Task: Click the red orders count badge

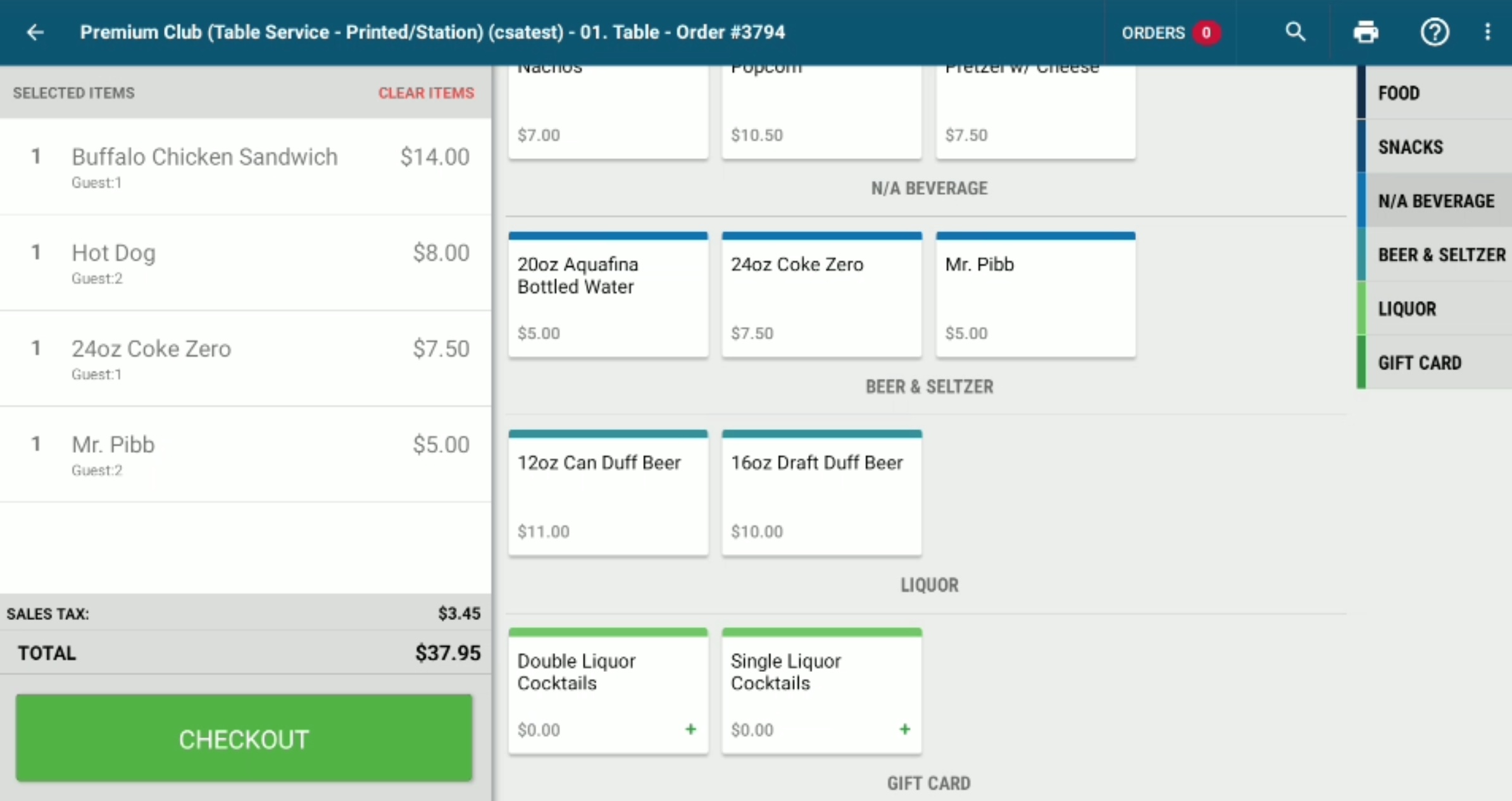Action: pyautogui.click(x=1206, y=32)
